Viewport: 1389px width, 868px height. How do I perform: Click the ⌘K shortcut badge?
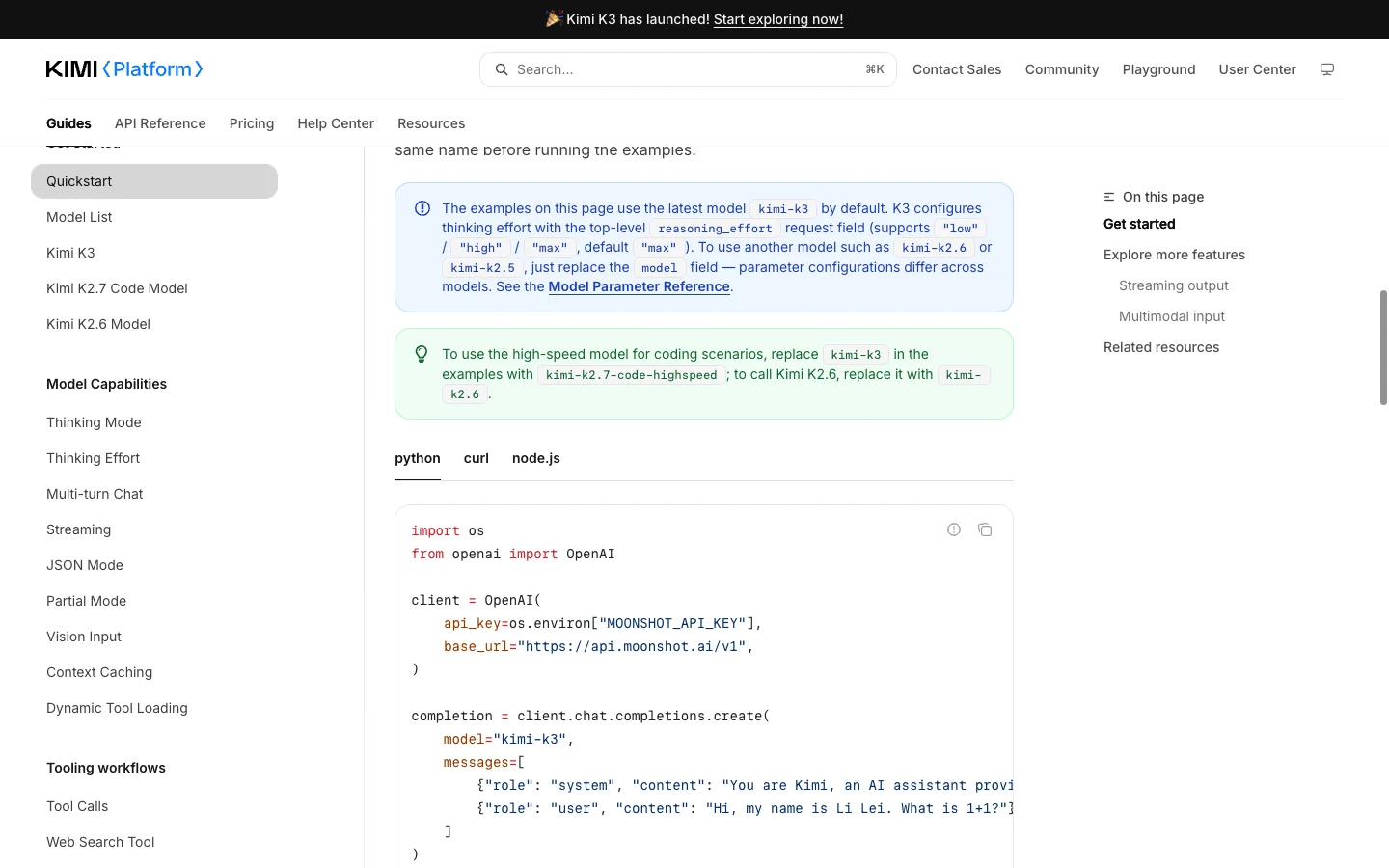tap(875, 69)
